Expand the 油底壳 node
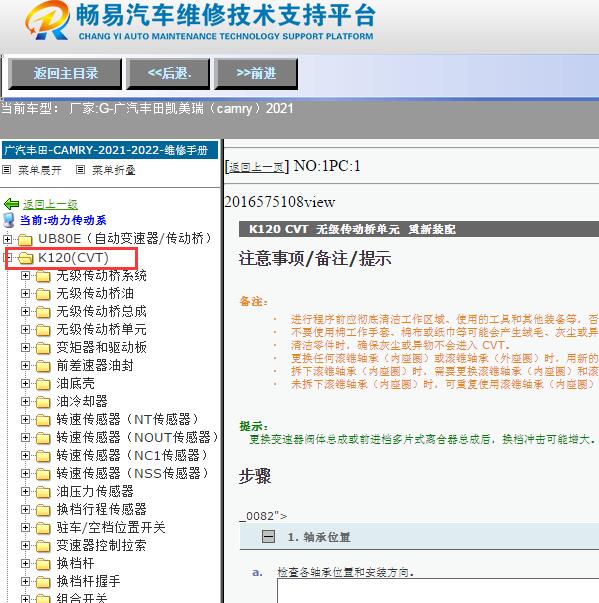 (x=25, y=383)
